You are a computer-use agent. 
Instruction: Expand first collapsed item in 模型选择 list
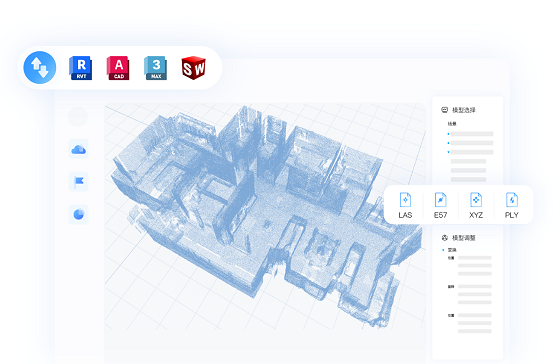pos(449,134)
